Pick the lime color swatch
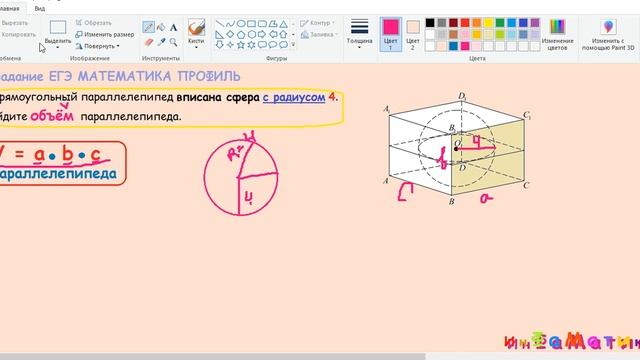The width and height of the screenshot is (640, 360). [x=500, y=35]
